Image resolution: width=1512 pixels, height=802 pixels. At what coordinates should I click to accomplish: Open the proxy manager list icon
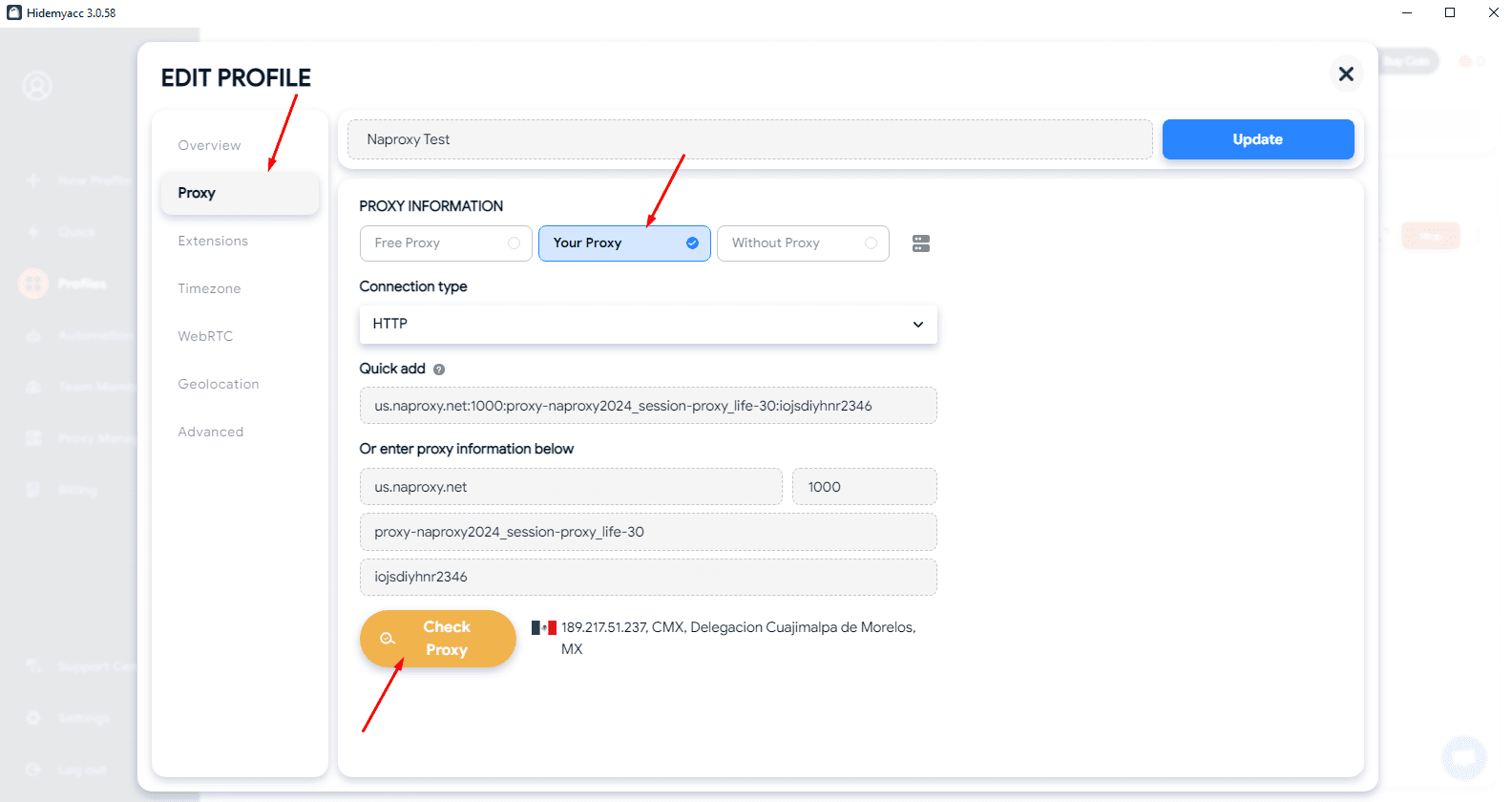tap(920, 243)
